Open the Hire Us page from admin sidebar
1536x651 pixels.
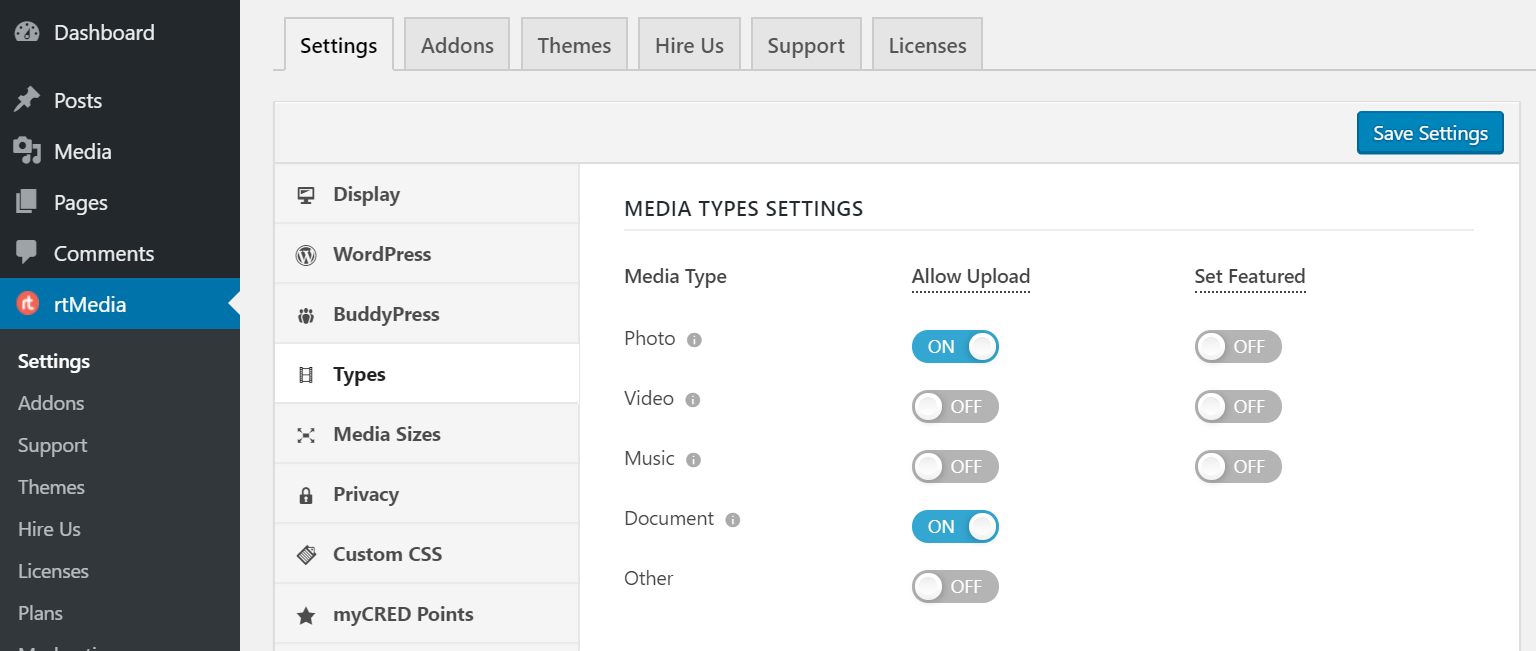tap(48, 529)
